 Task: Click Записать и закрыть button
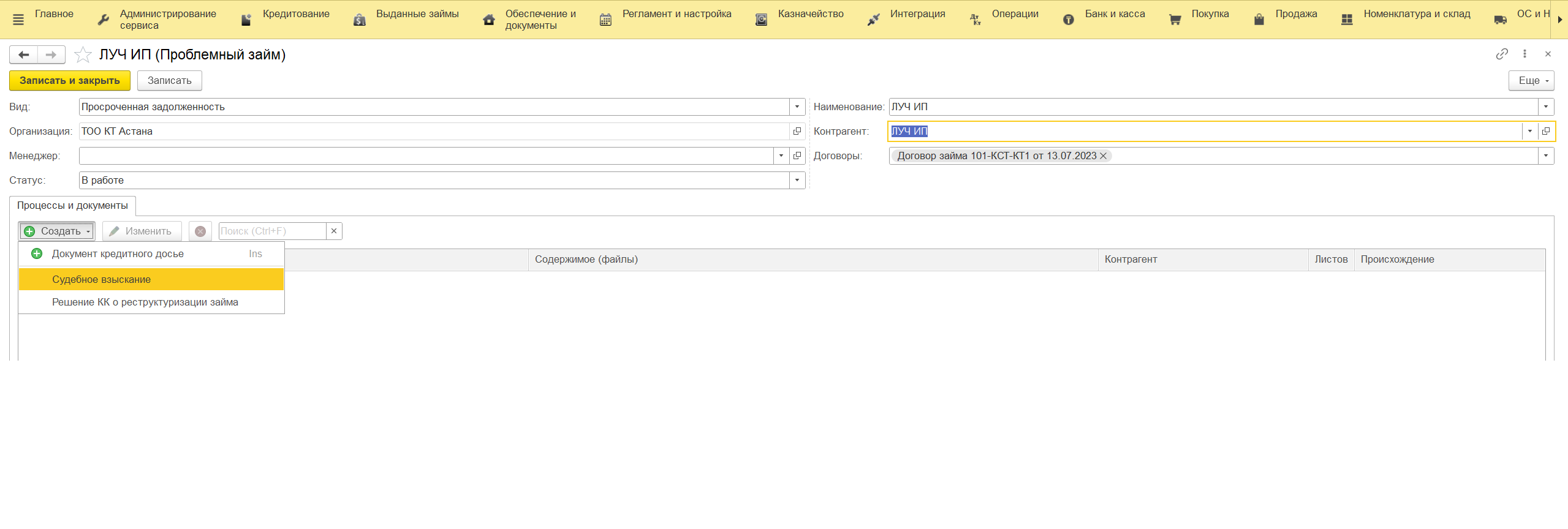tap(70, 81)
